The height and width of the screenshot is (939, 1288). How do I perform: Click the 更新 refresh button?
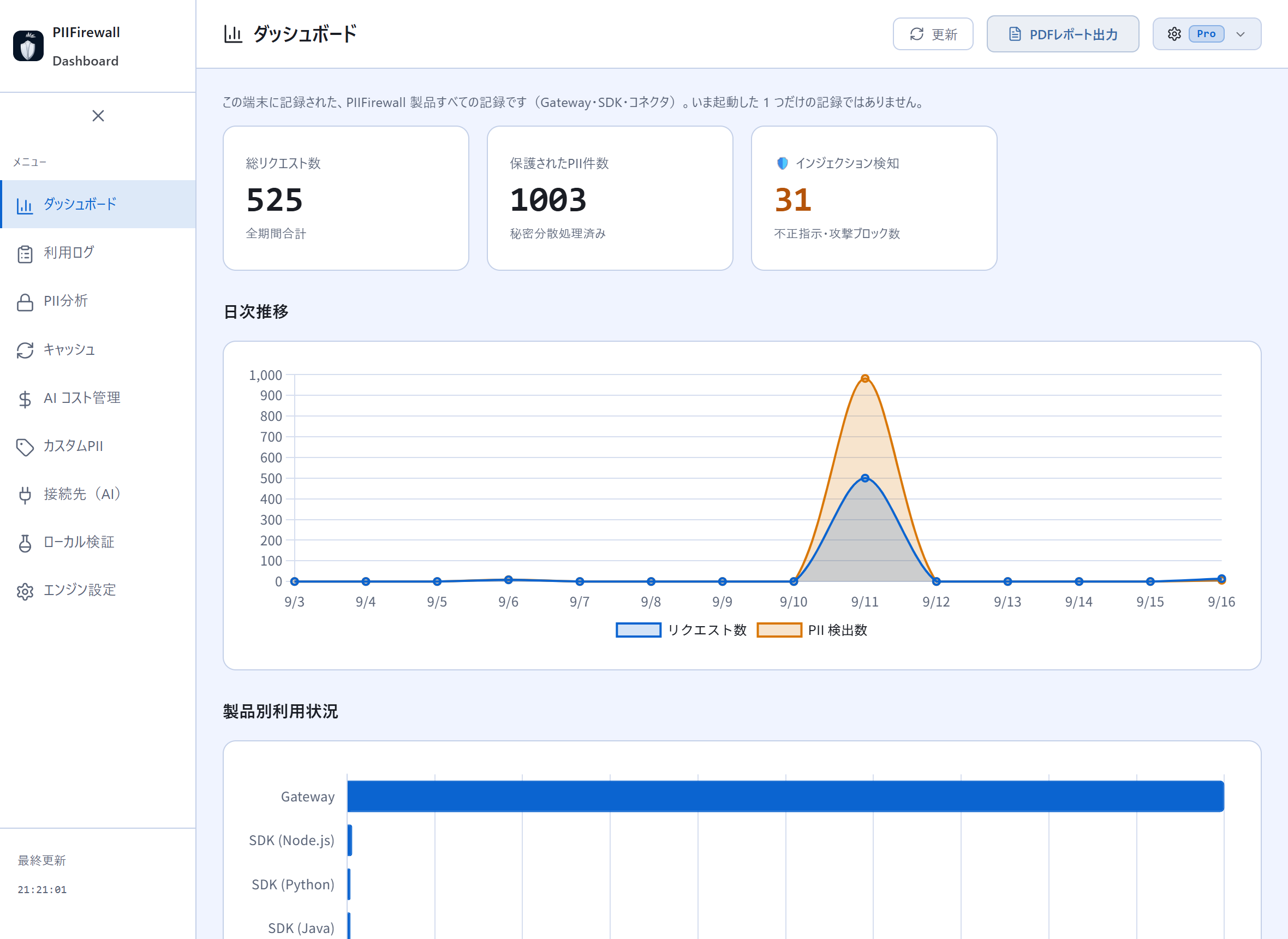click(x=933, y=34)
